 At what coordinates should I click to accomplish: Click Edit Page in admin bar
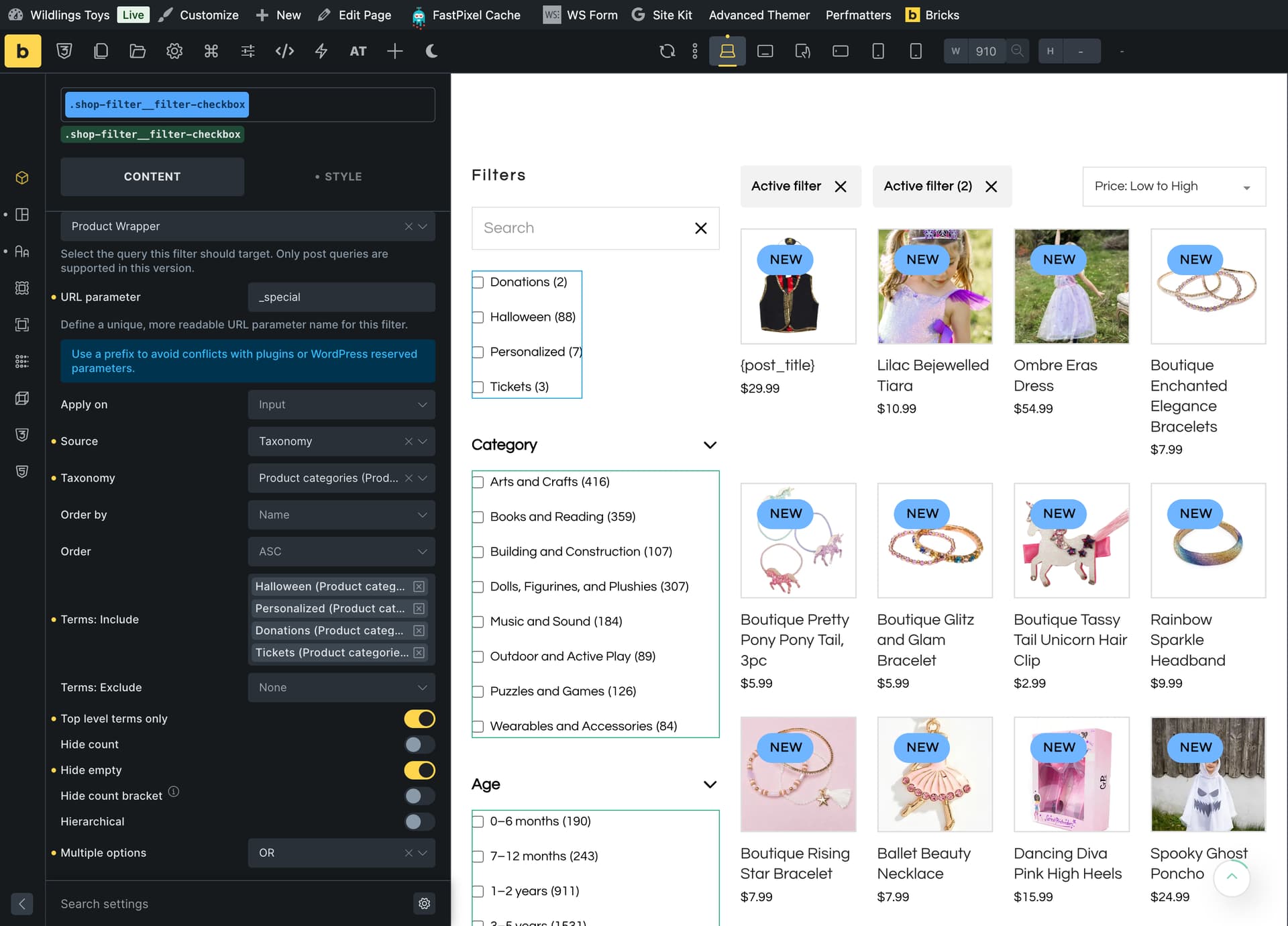pyautogui.click(x=354, y=15)
